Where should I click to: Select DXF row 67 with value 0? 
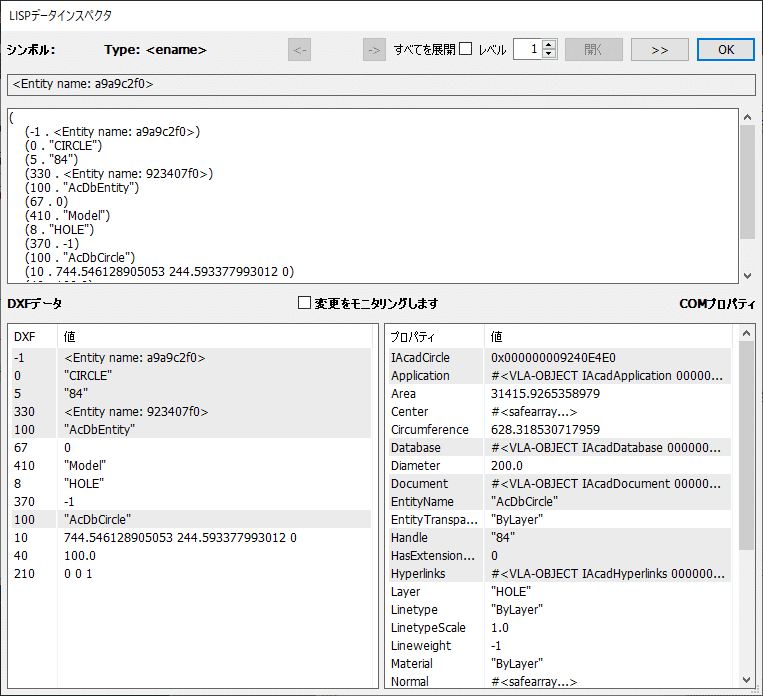(x=191, y=448)
